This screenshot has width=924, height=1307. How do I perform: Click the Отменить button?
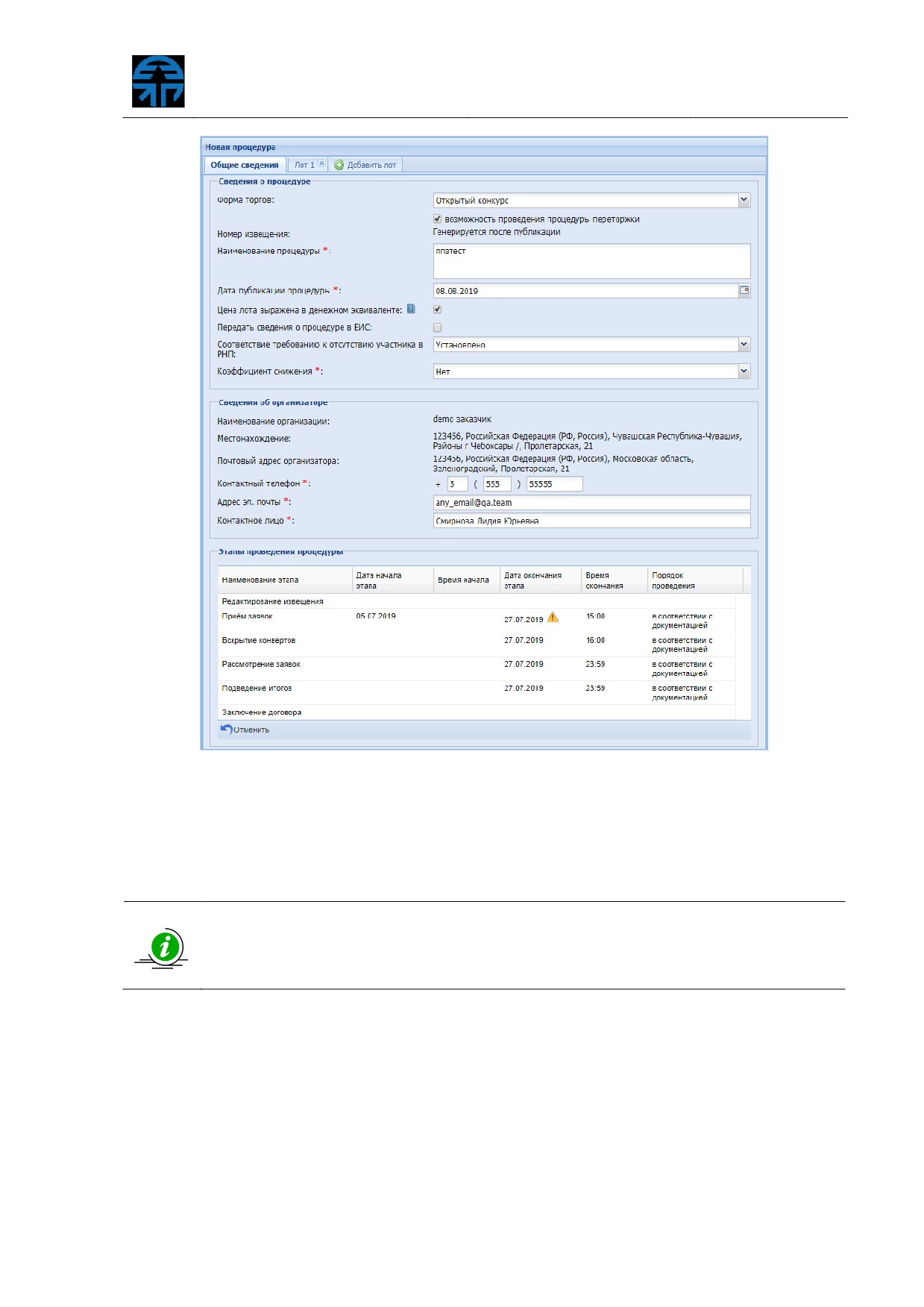pyautogui.click(x=245, y=730)
